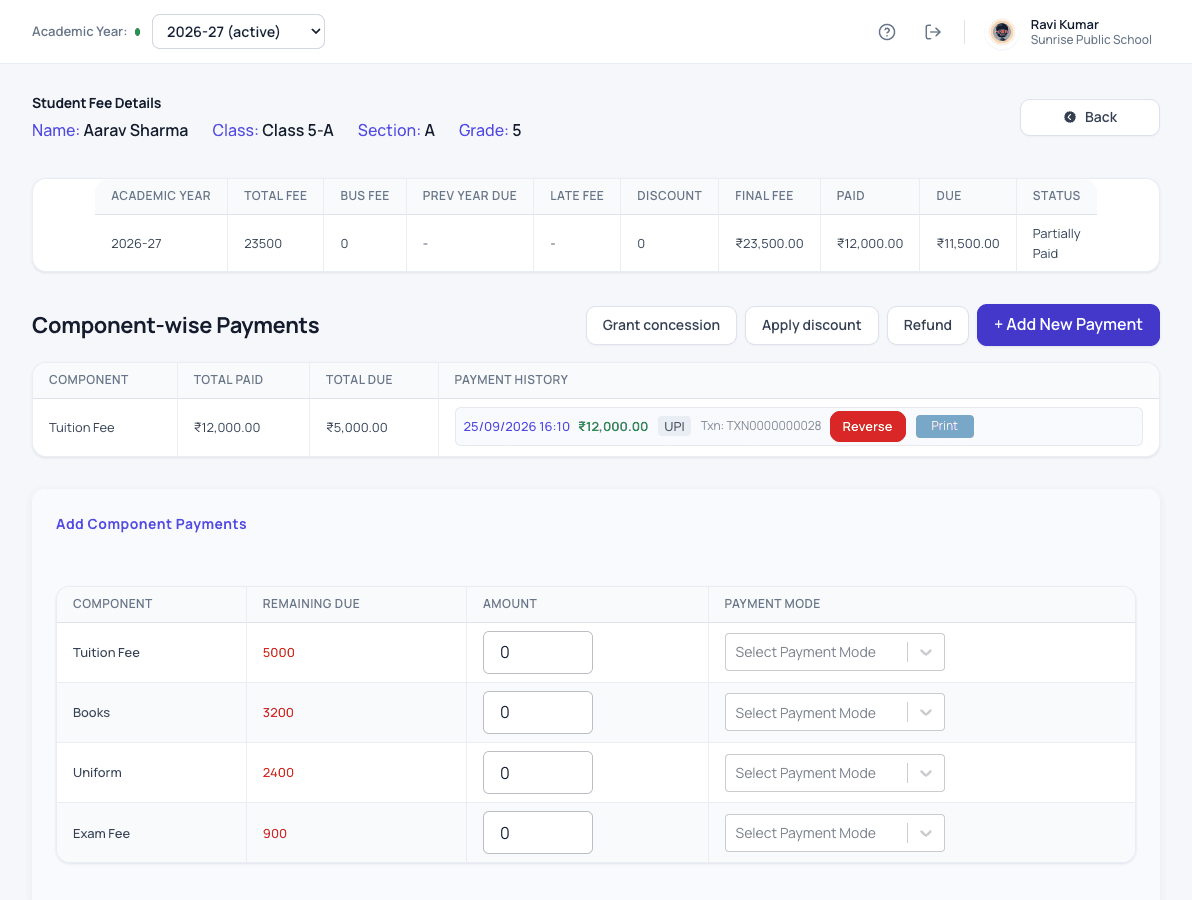1192x900 pixels.
Task: Click the Books remaining due 3200
Action: pyautogui.click(x=278, y=712)
